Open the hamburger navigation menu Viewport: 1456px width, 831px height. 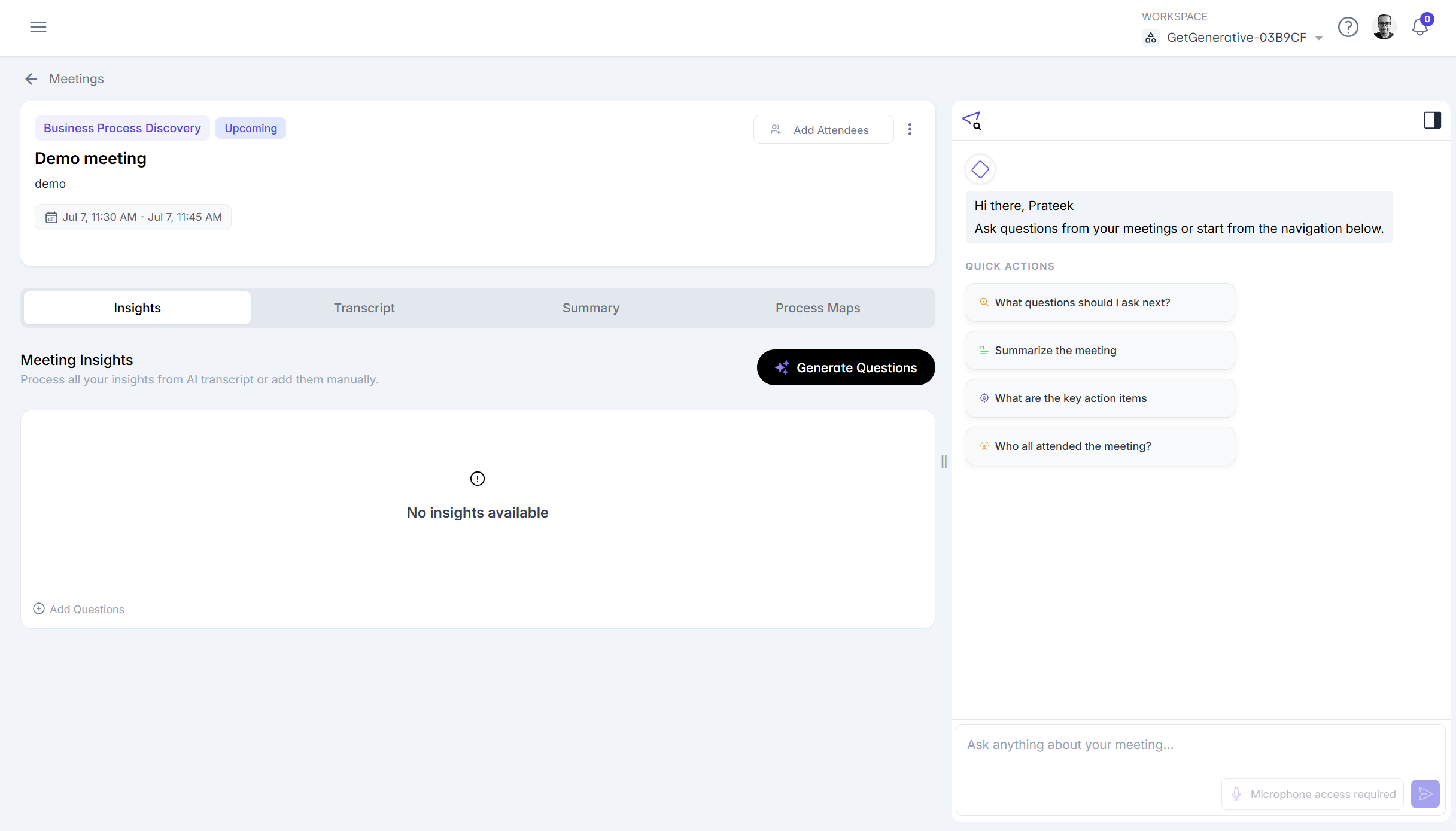point(38,27)
